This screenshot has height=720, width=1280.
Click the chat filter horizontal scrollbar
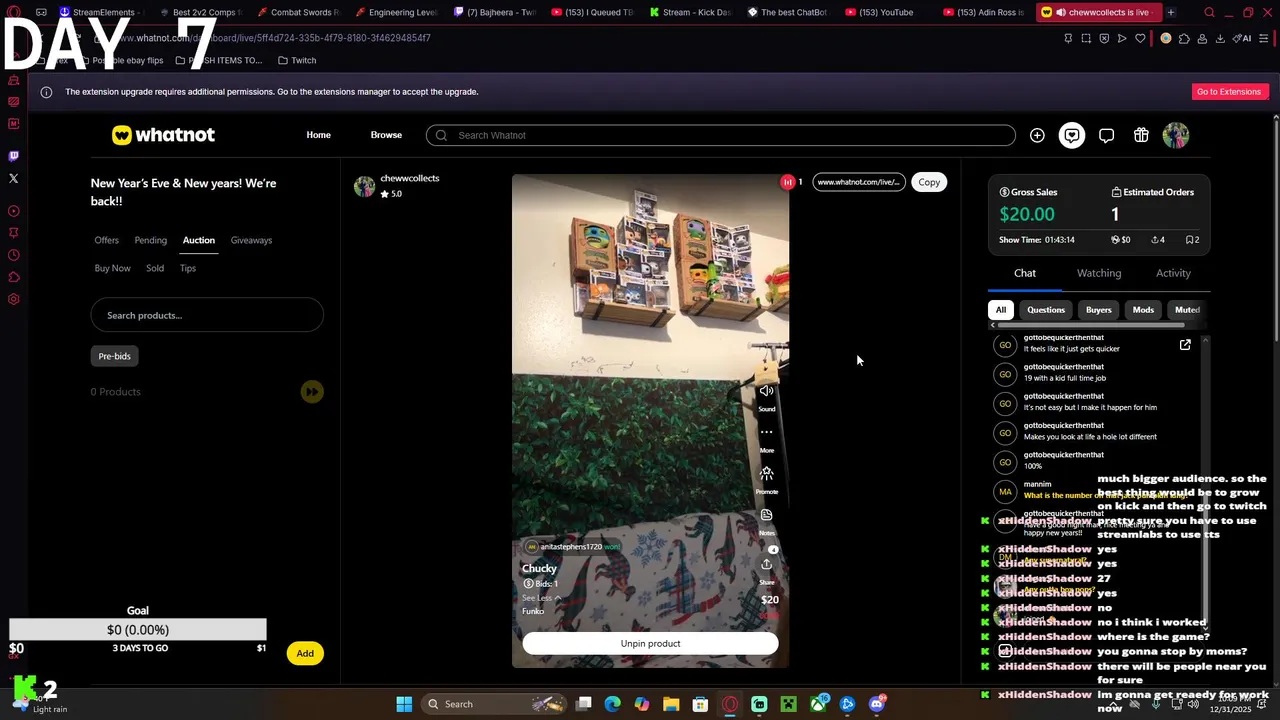(1091, 325)
